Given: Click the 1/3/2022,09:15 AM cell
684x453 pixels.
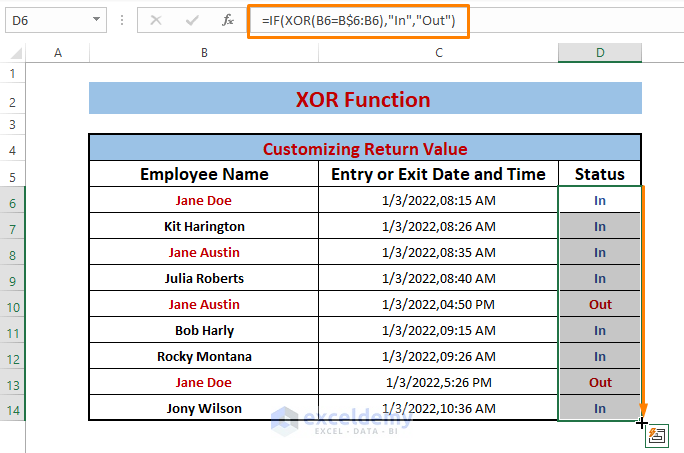Looking at the screenshot, I should 438,330.
